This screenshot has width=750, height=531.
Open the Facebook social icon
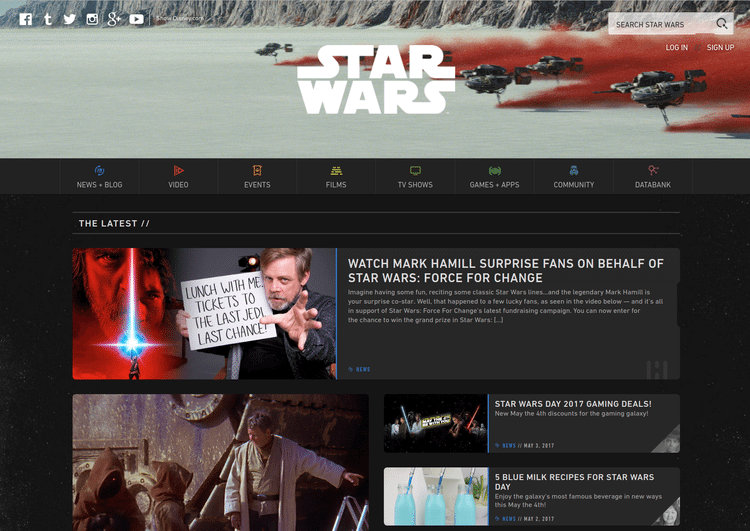tap(26, 19)
